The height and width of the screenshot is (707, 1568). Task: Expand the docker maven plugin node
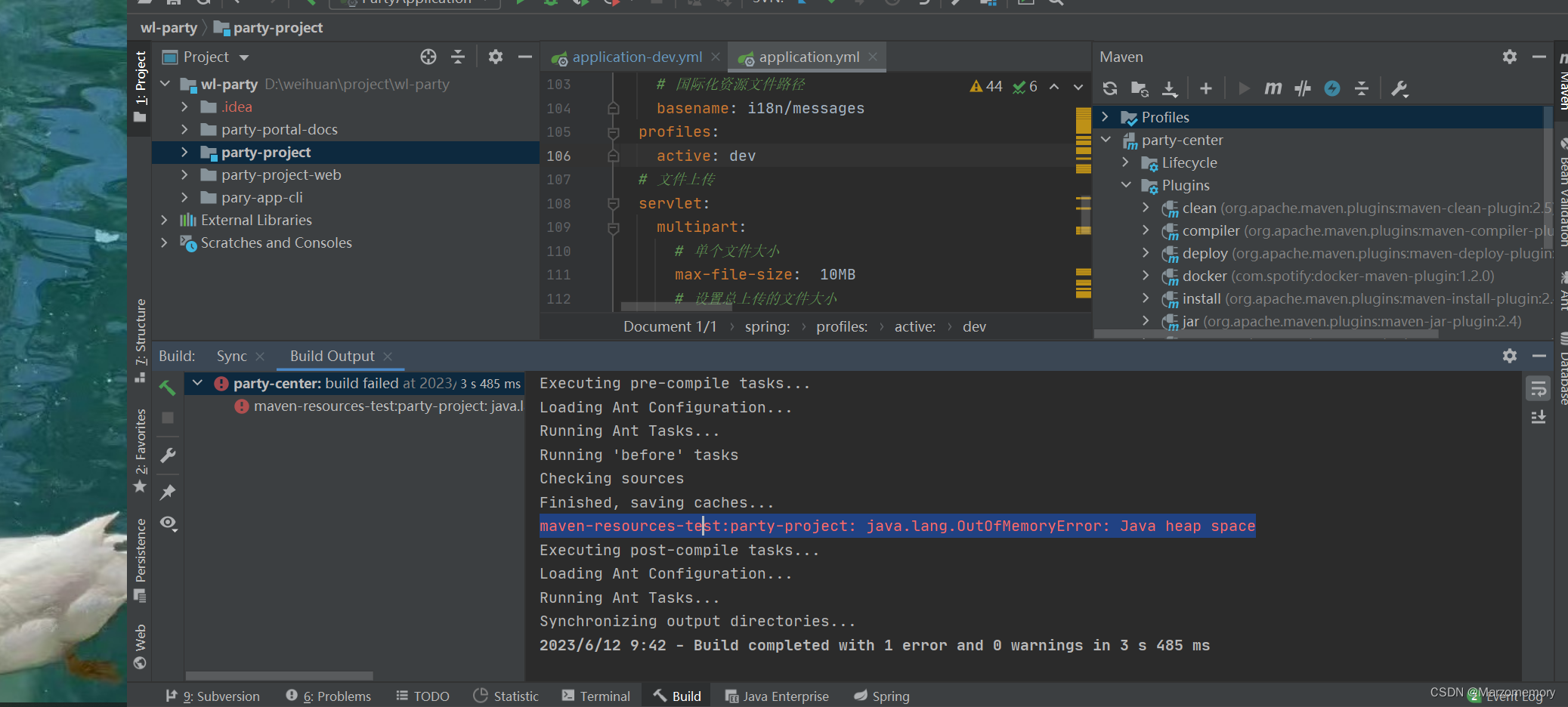[x=1146, y=276]
